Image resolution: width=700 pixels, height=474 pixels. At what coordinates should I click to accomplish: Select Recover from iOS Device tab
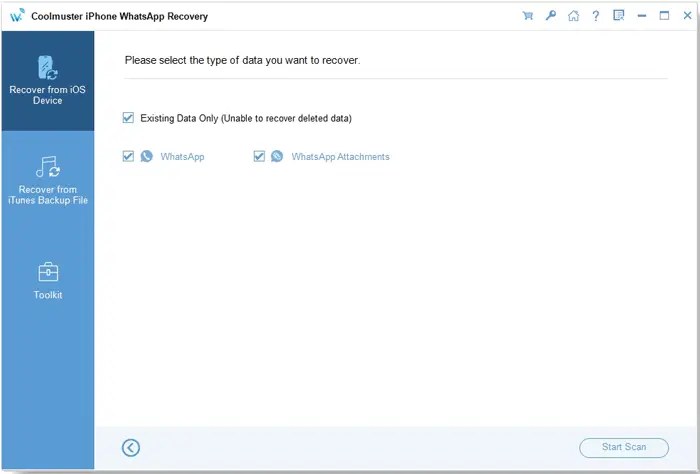[x=47, y=82]
